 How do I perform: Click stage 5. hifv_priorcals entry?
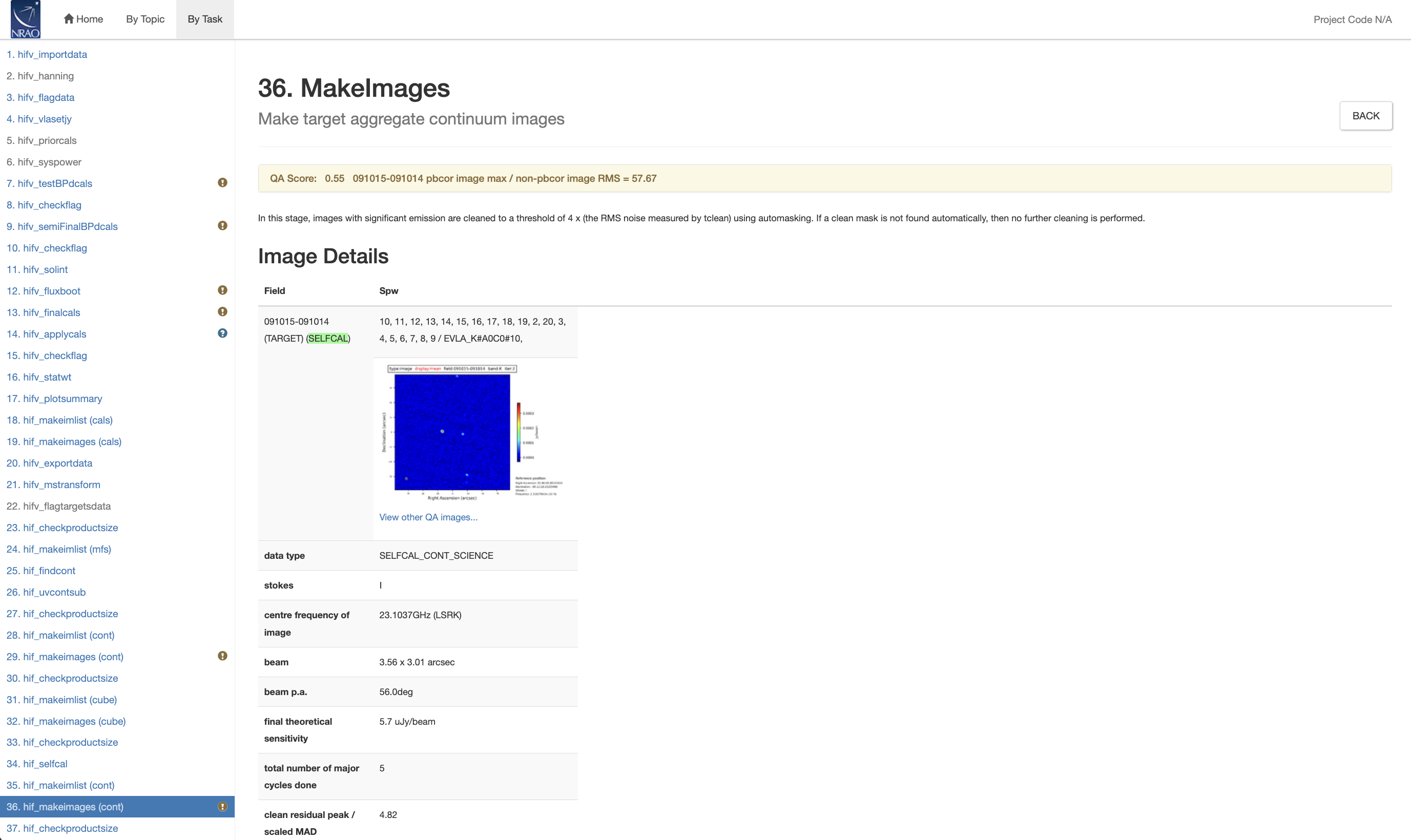[42, 140]
